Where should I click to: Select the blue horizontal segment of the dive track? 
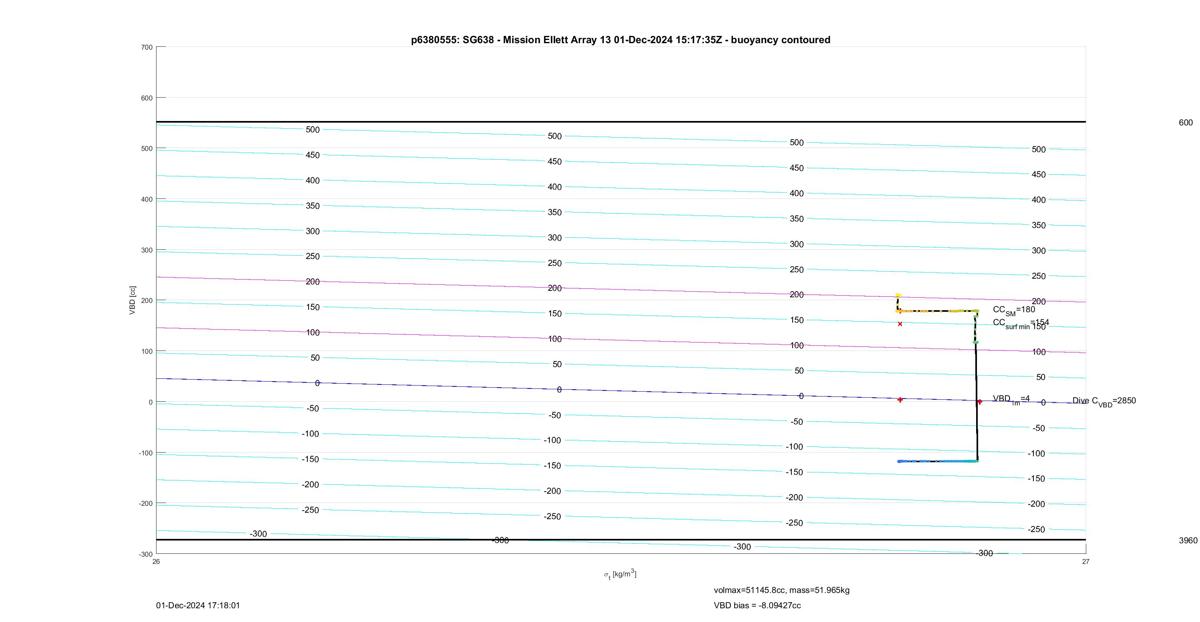coord(937,461)
